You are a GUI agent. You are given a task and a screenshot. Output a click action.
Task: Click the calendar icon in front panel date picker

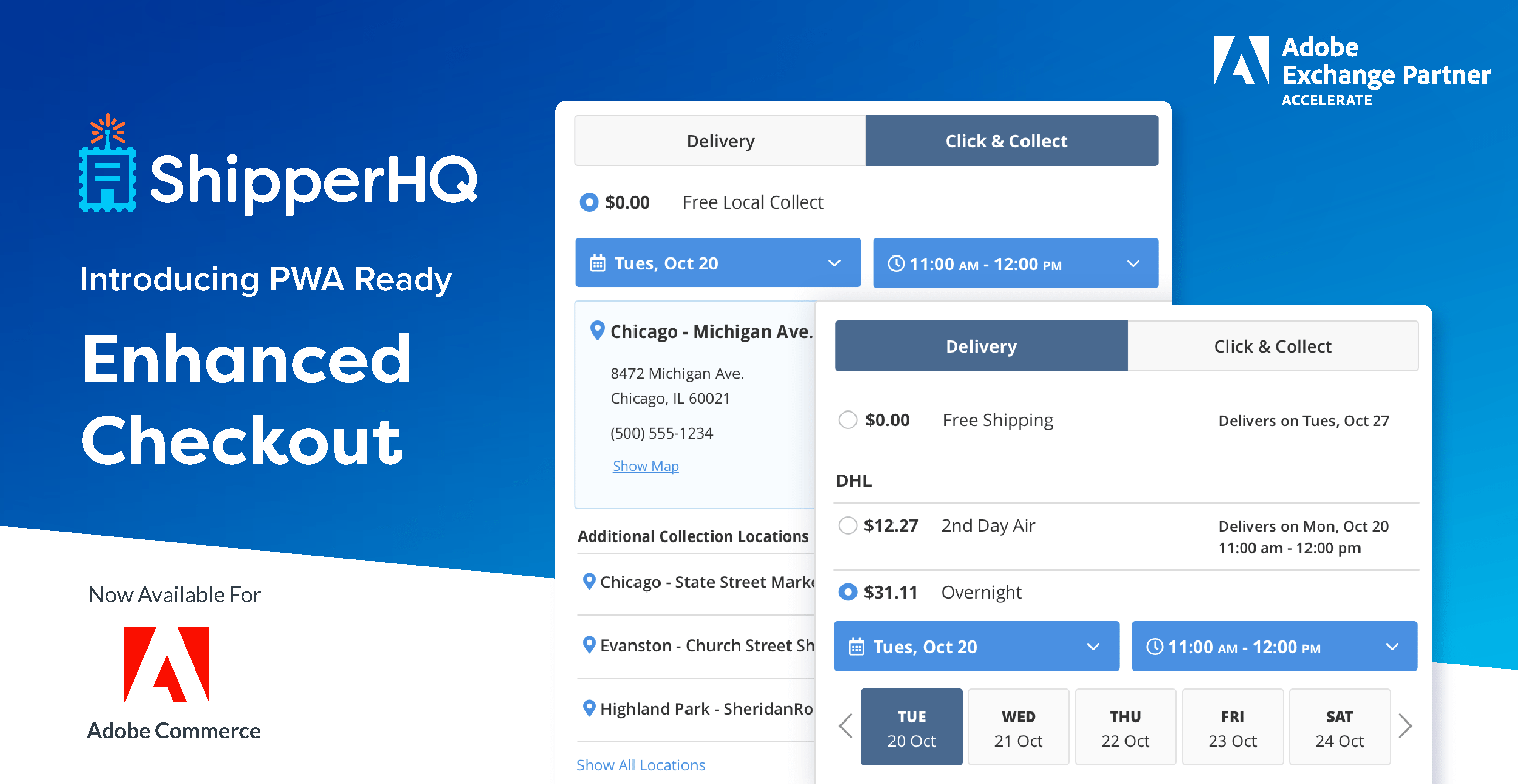click(x=856, y=647)
